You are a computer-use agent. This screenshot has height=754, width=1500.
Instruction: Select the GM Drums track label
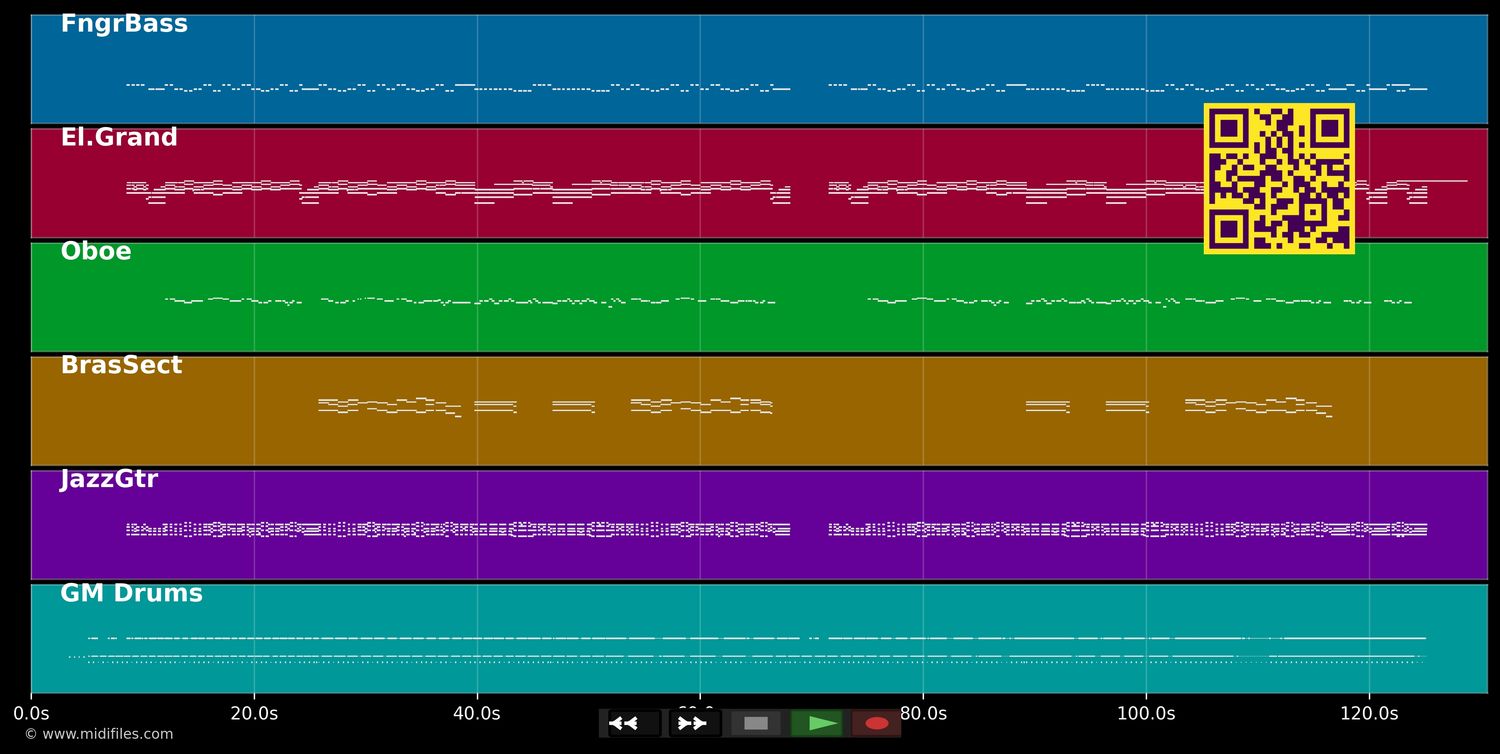131,594
